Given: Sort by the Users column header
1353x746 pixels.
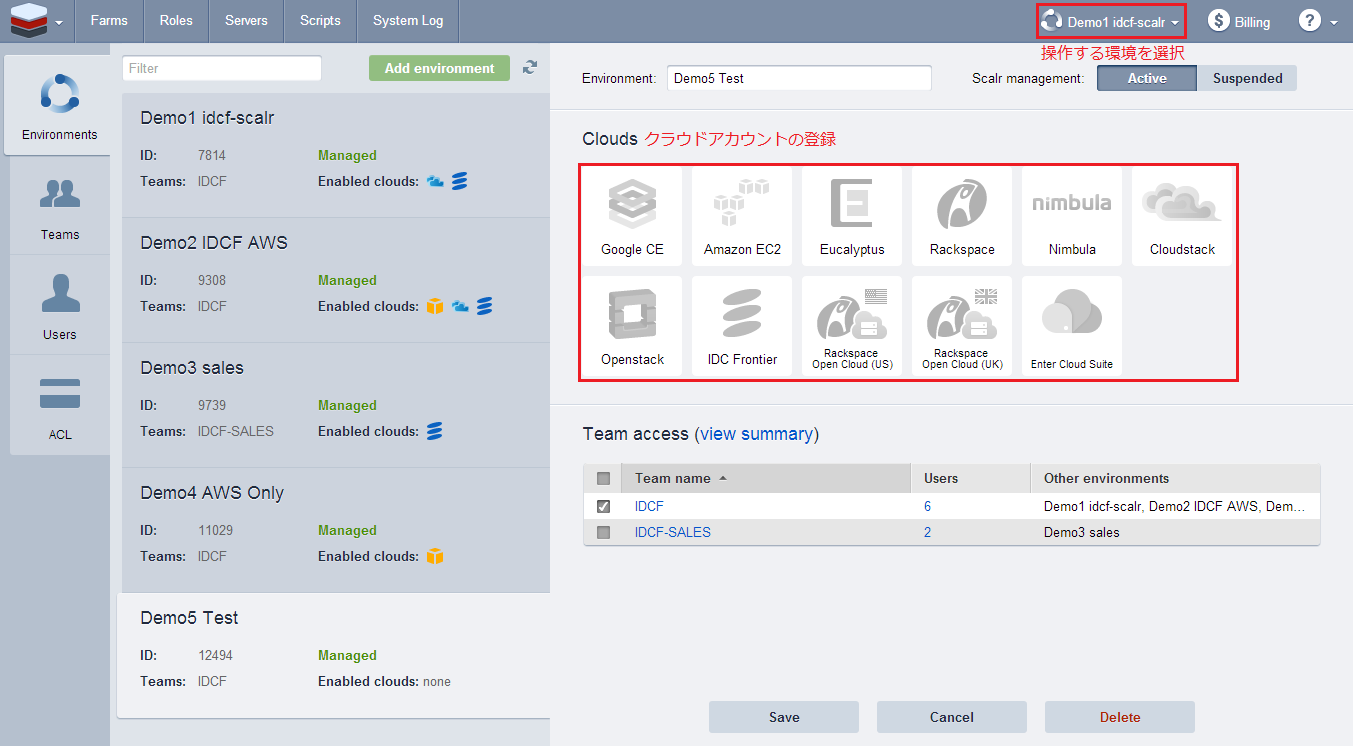Looking at the screenshot, I should click(970, 479).
